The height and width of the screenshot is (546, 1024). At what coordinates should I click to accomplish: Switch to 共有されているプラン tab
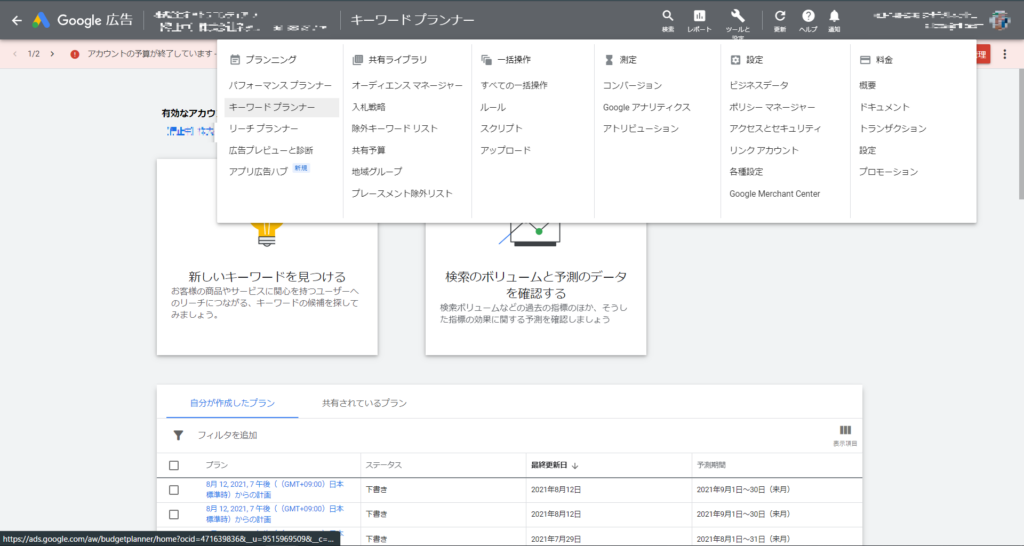(x=364, y=403)
